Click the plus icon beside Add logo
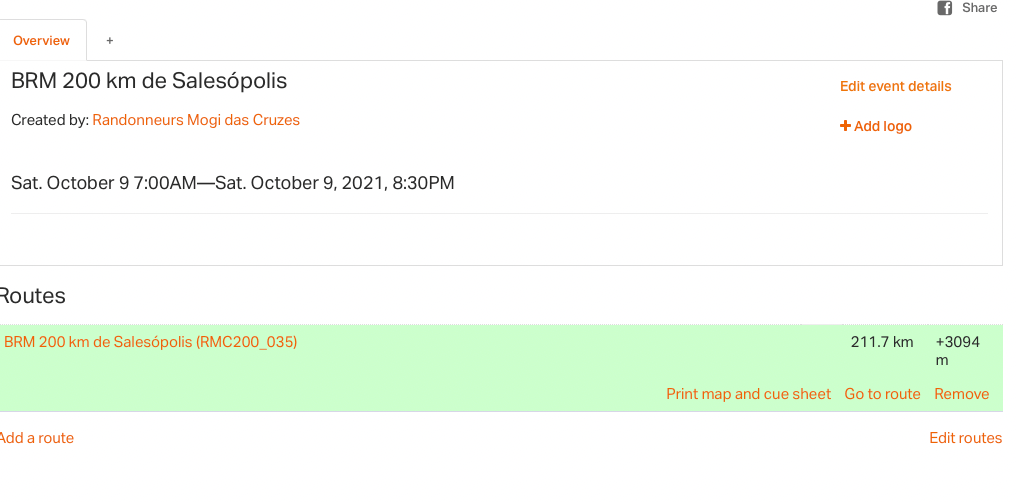 tap(845, 126)
